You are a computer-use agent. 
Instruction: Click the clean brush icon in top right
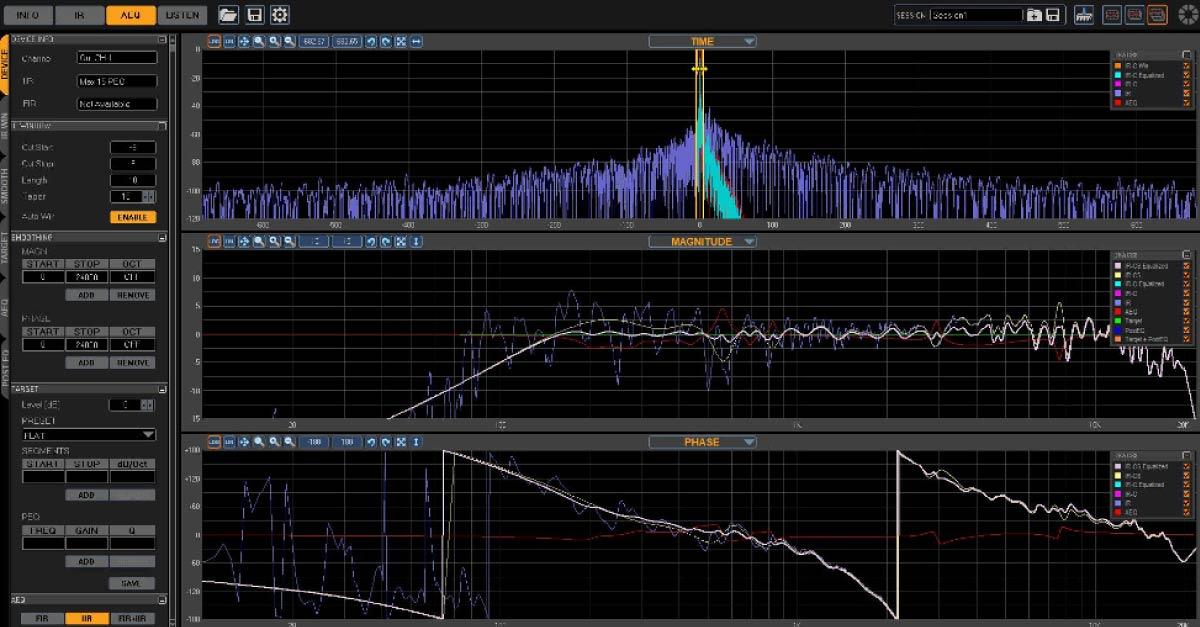pos(1084,15)
